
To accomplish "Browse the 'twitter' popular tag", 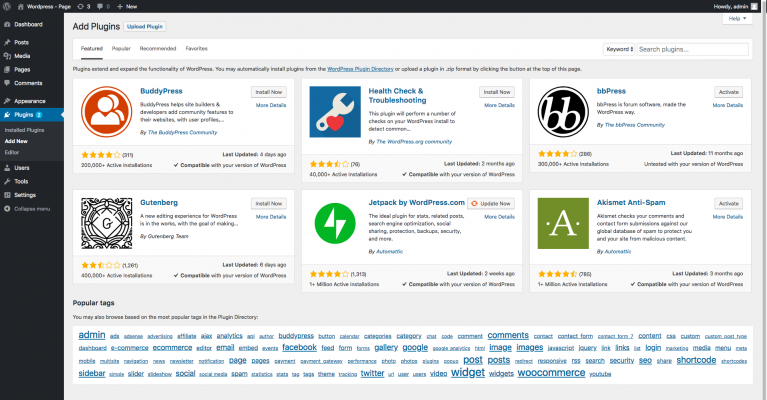I will click(372, 373).
